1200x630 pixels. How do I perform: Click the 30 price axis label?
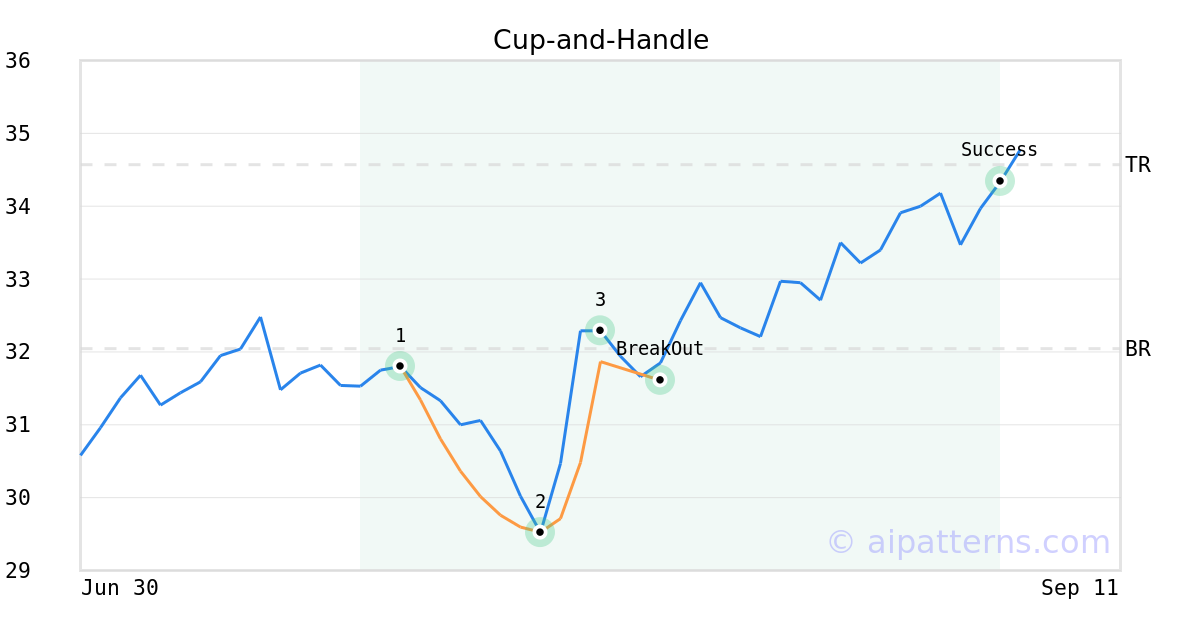(x=18, y=498)
